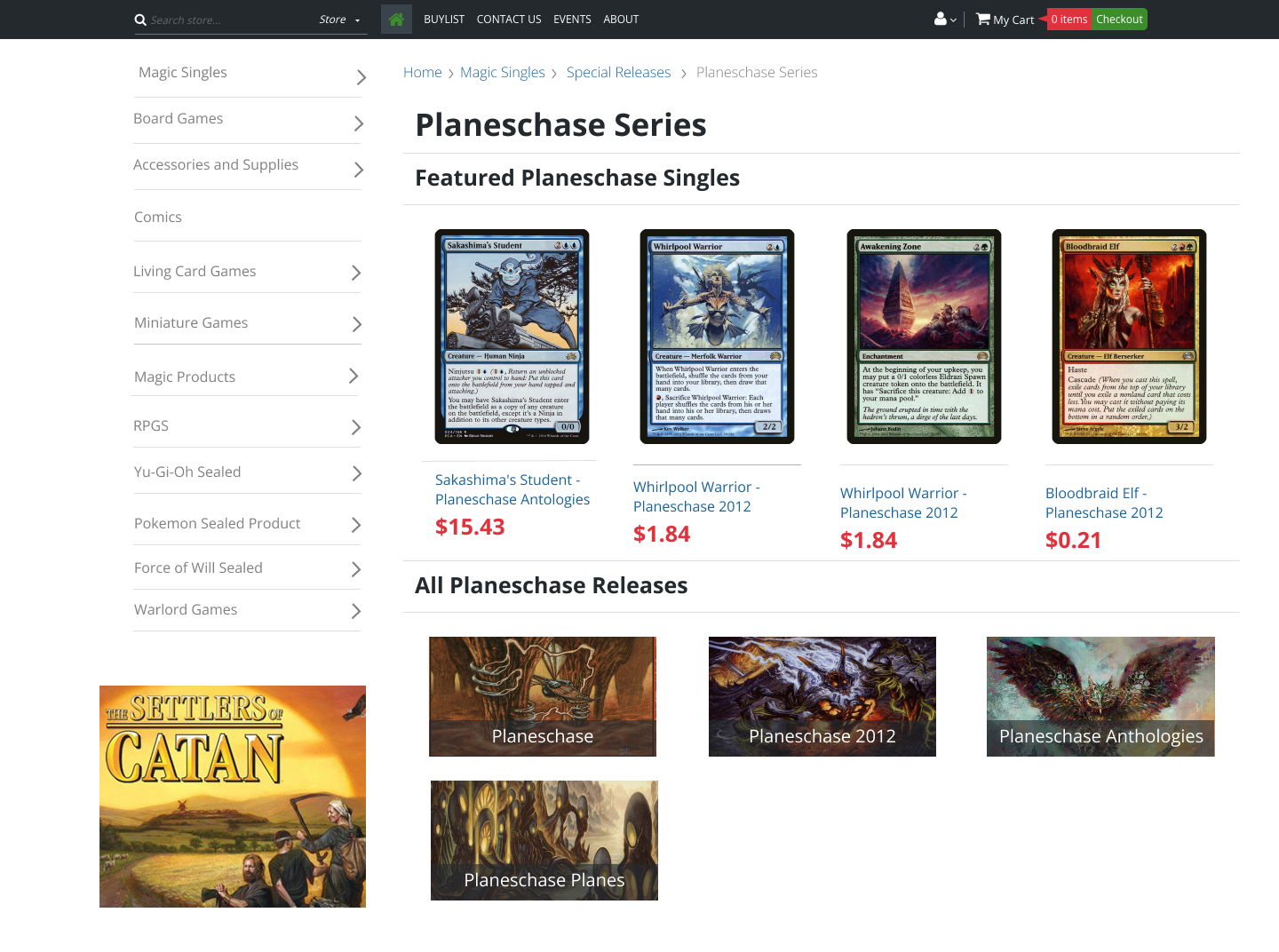This screenshot has width=1279, height=952.
Task: Click the My Cart shopping cart icon
Action: click(982, 19)
